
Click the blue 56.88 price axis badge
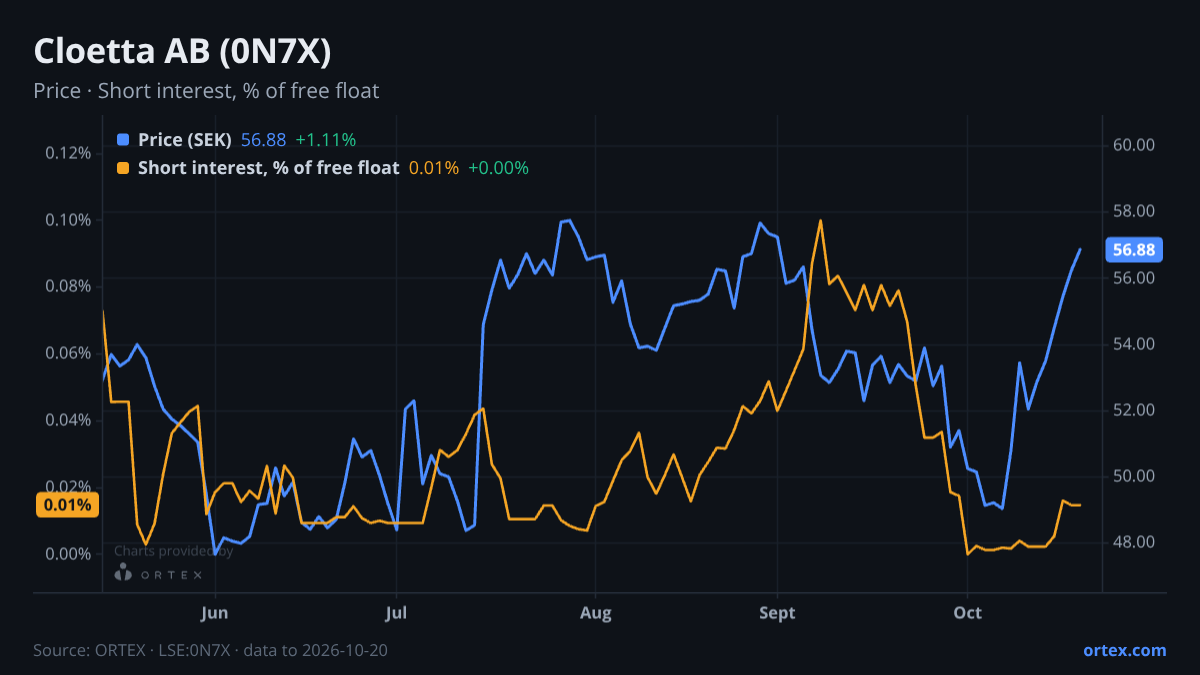[x=1132, y=250]
